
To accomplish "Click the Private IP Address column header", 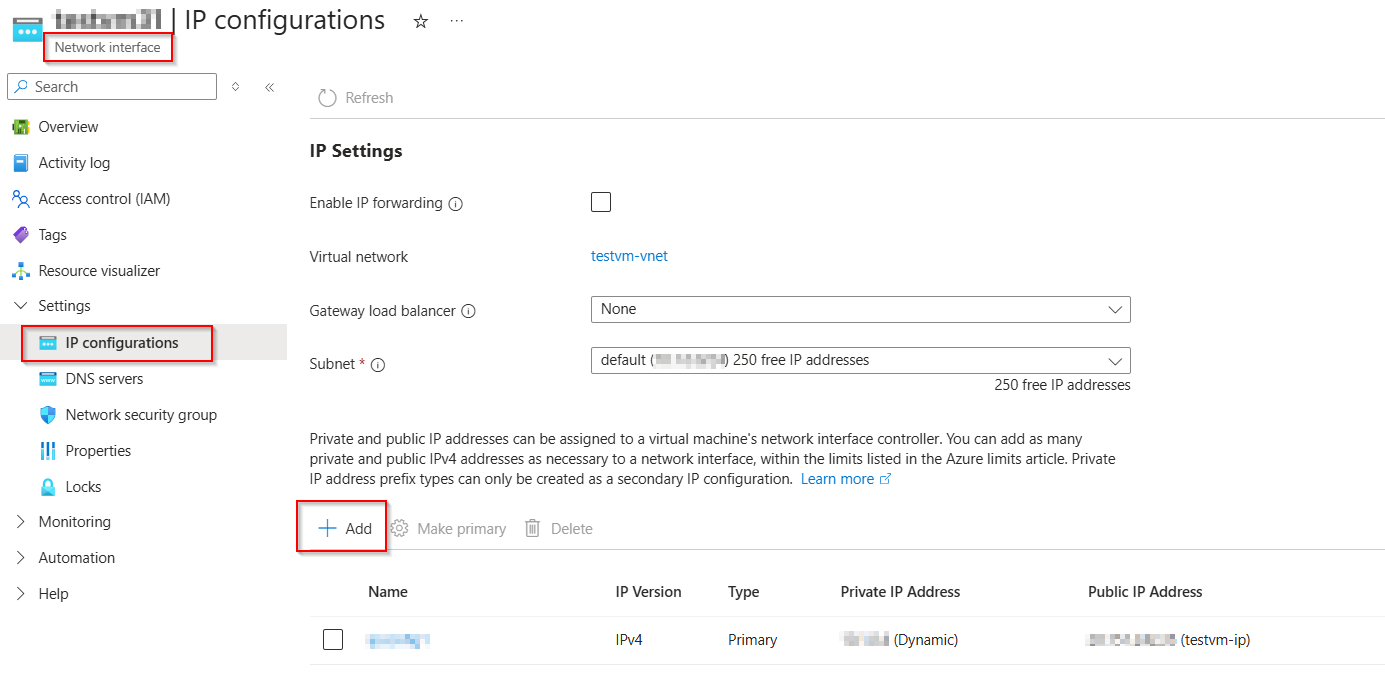I will [x=900, y=592].
